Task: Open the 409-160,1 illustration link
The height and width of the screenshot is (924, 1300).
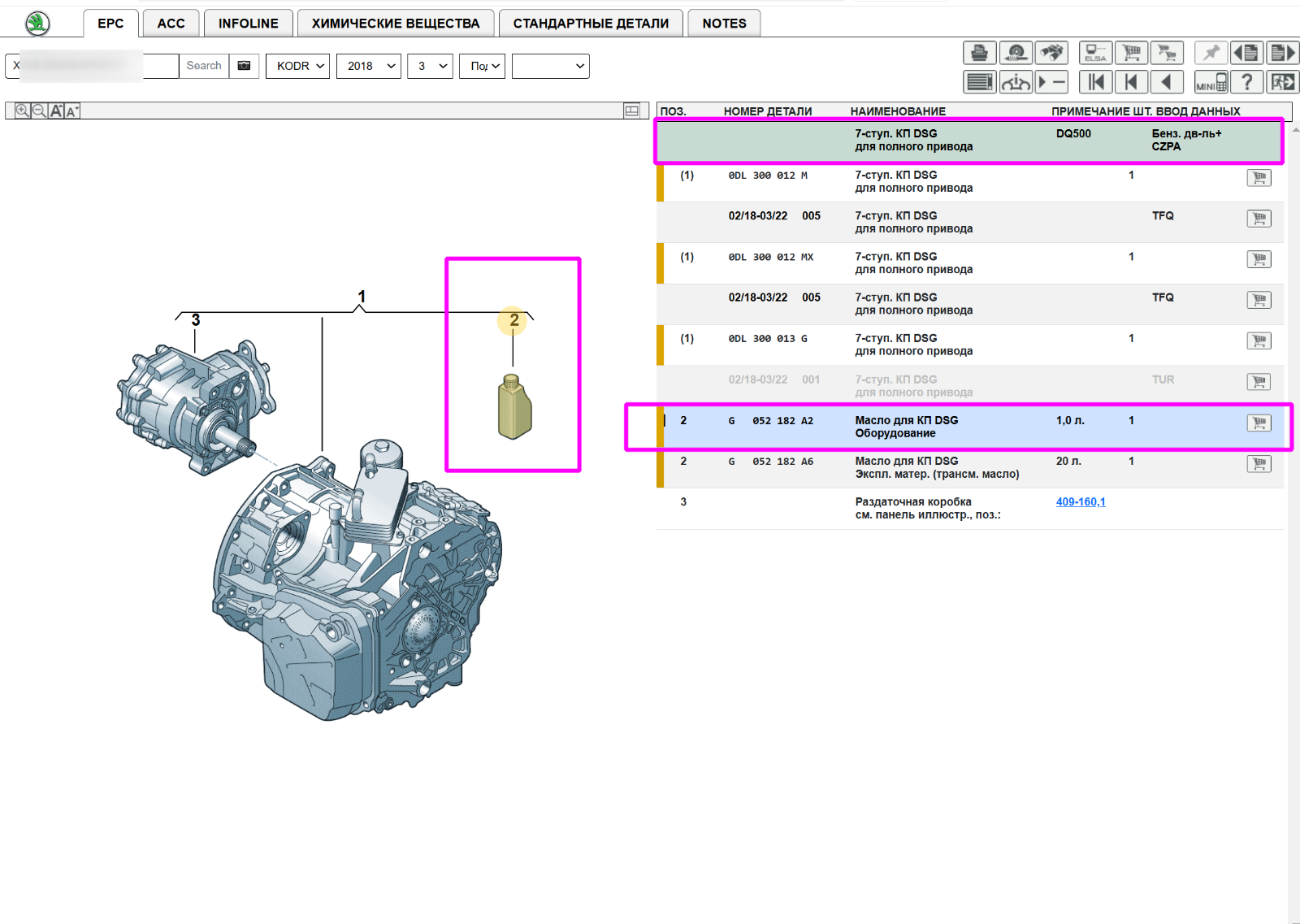Action: 1081,501
